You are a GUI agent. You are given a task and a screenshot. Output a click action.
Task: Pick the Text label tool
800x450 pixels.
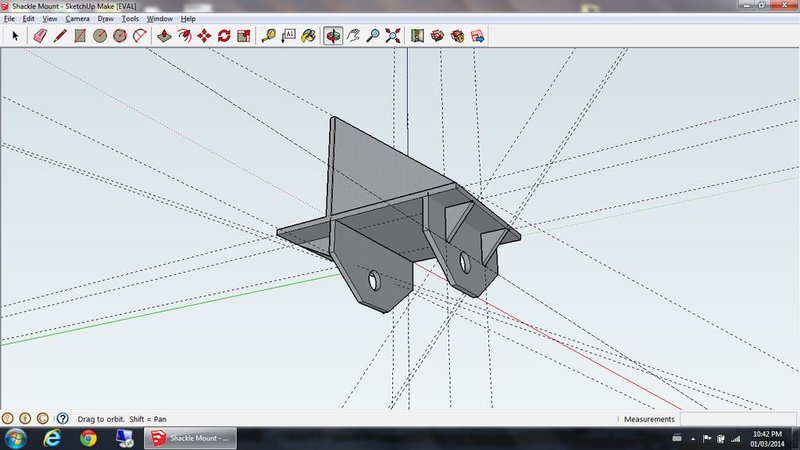(x=288, y=36)
